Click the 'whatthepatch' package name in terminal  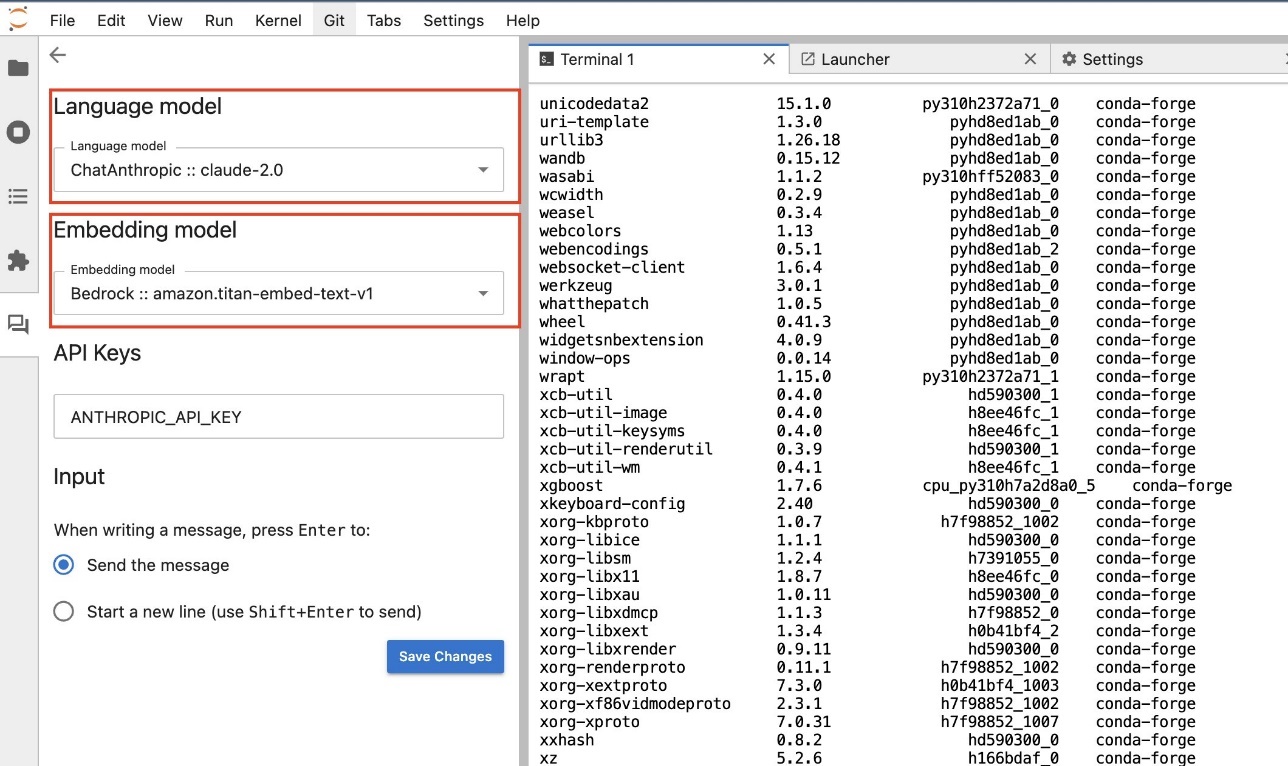point(594,303)
